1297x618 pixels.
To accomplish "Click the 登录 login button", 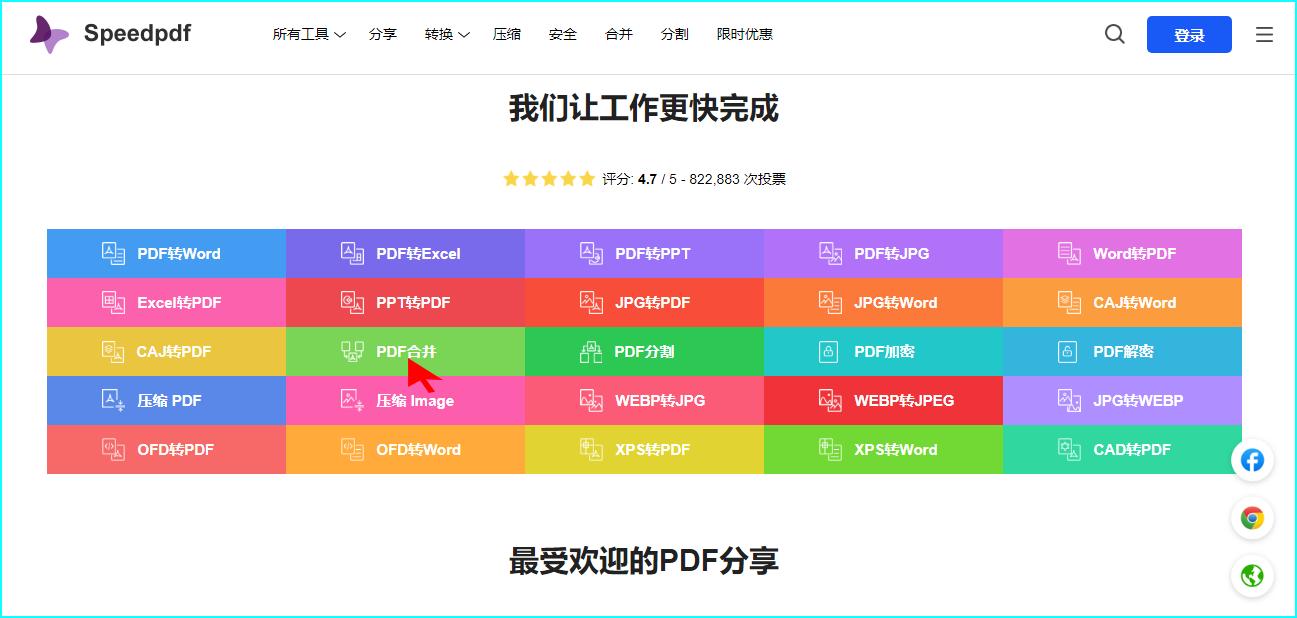I will click(x=1188, y=33).
